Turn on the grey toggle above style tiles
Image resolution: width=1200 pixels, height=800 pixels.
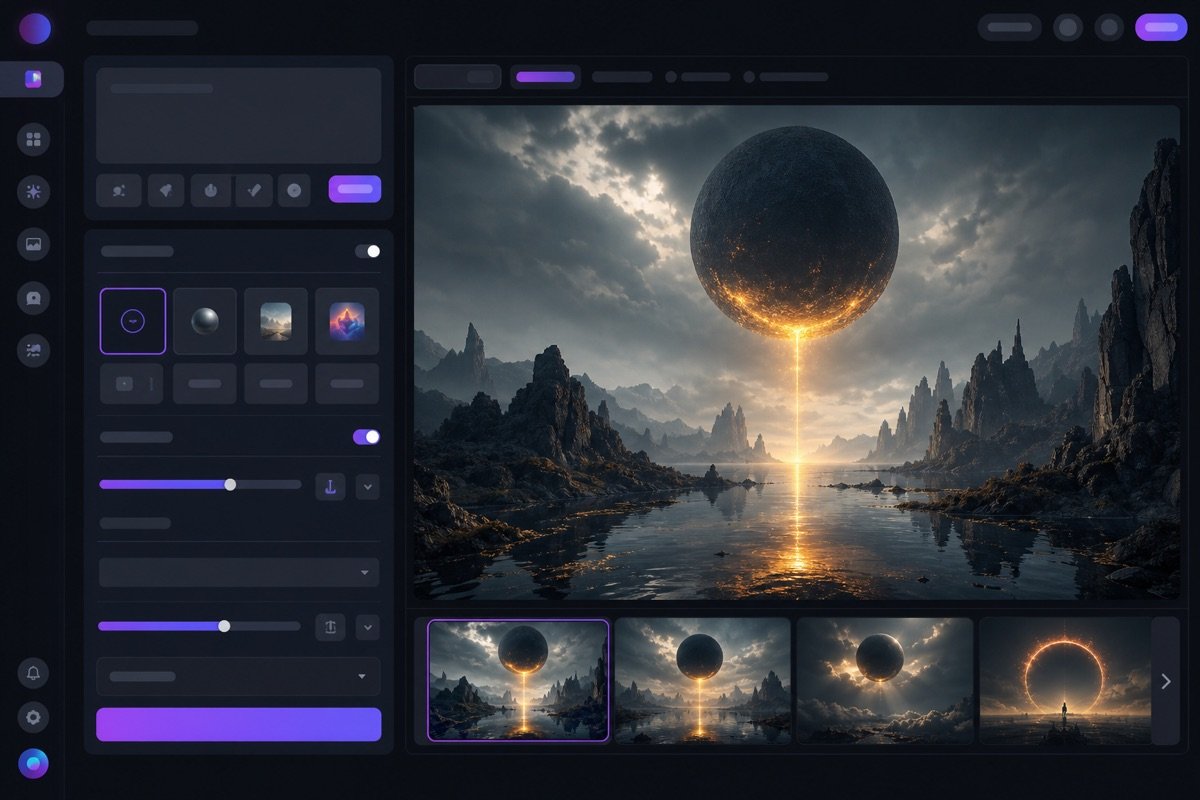368,251
